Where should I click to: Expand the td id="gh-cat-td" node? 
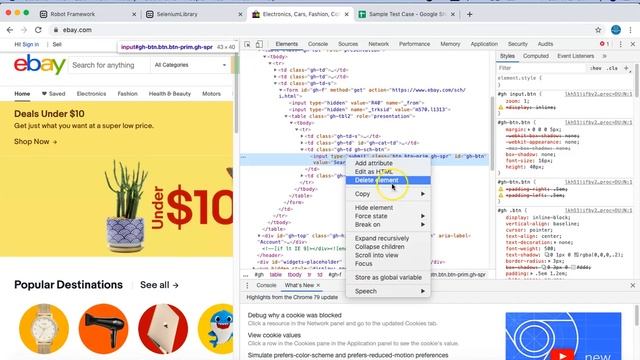[x=302, y=143]
